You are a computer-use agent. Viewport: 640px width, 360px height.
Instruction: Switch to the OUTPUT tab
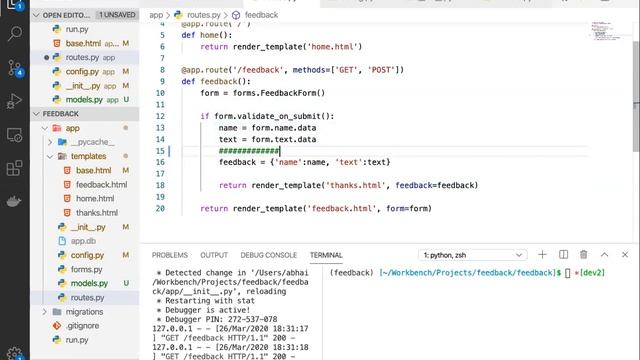(214, 255)
